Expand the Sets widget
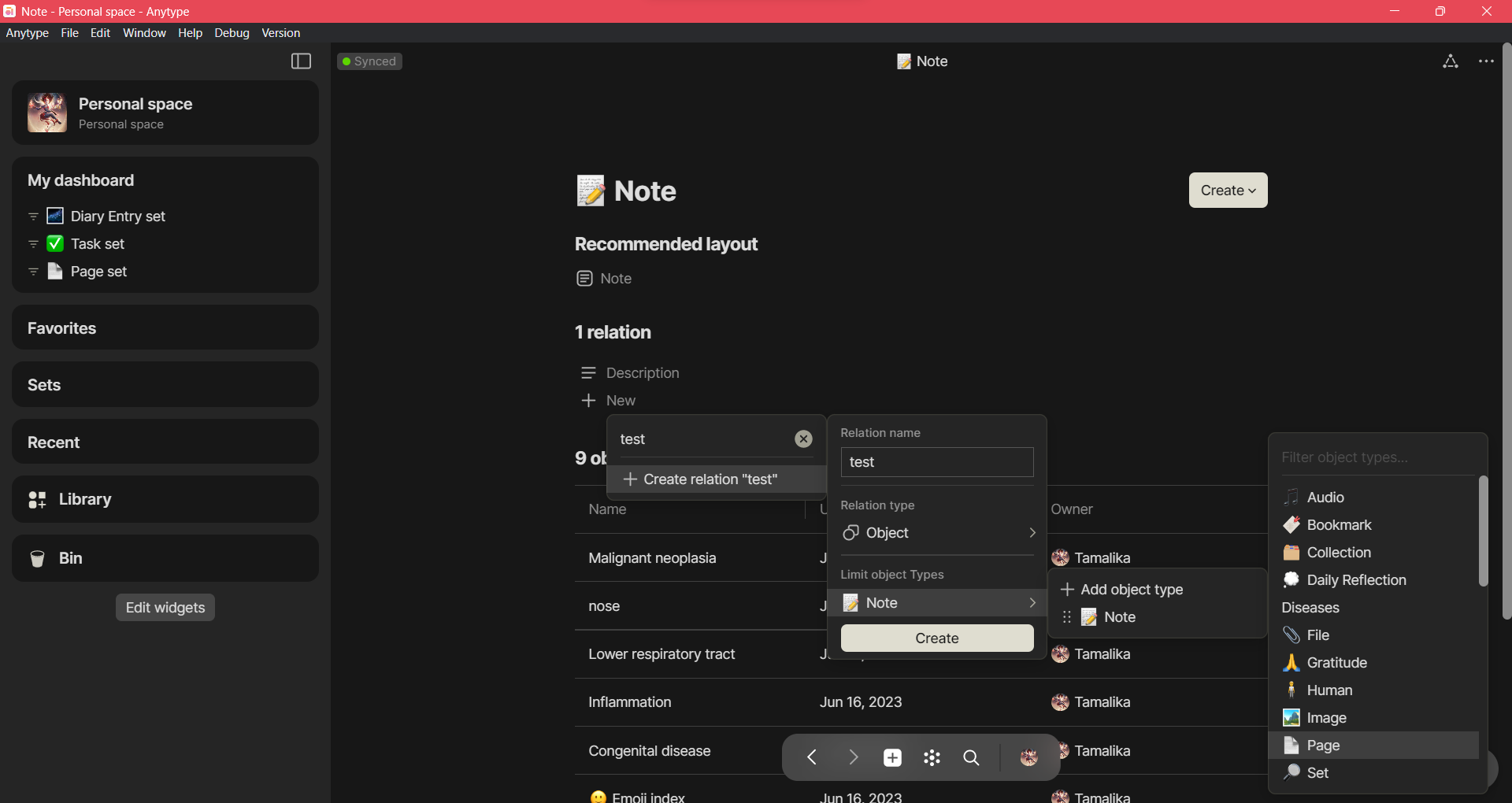This screenshot has height=803, width=1512. [165, 385]
